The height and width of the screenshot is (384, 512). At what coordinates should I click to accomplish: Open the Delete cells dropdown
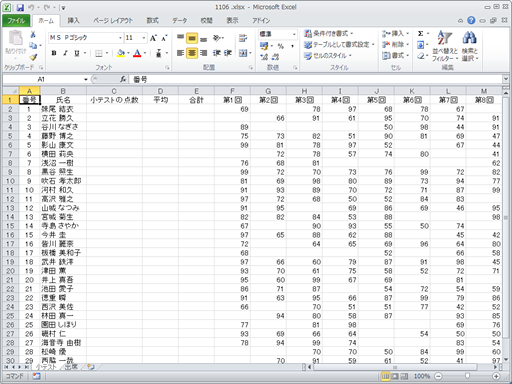(395, 44)
